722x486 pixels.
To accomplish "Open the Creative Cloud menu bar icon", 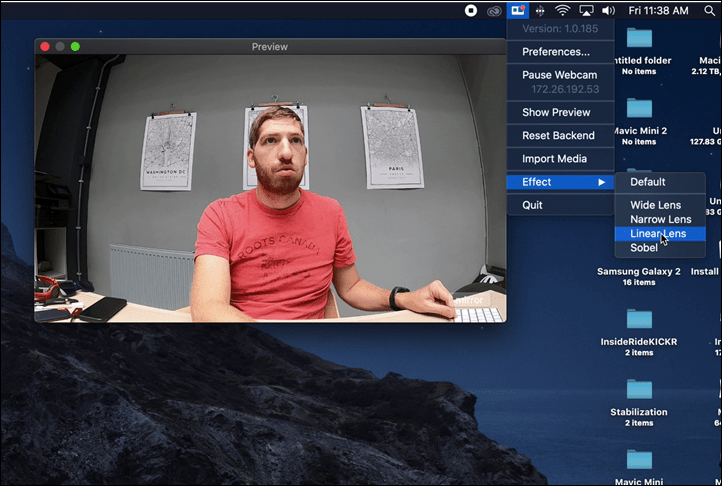I will 494,11.
